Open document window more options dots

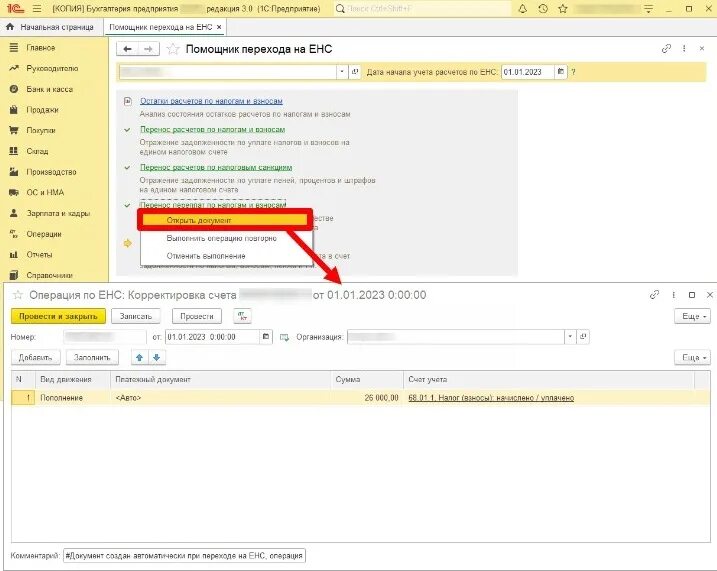click(x=674, y=295)
